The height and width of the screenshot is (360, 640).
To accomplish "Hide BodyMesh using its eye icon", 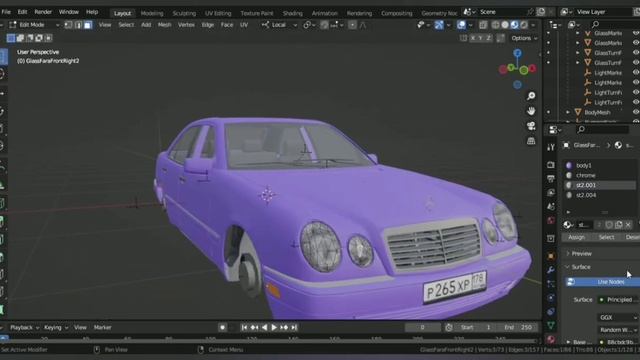I will (636, 112).
